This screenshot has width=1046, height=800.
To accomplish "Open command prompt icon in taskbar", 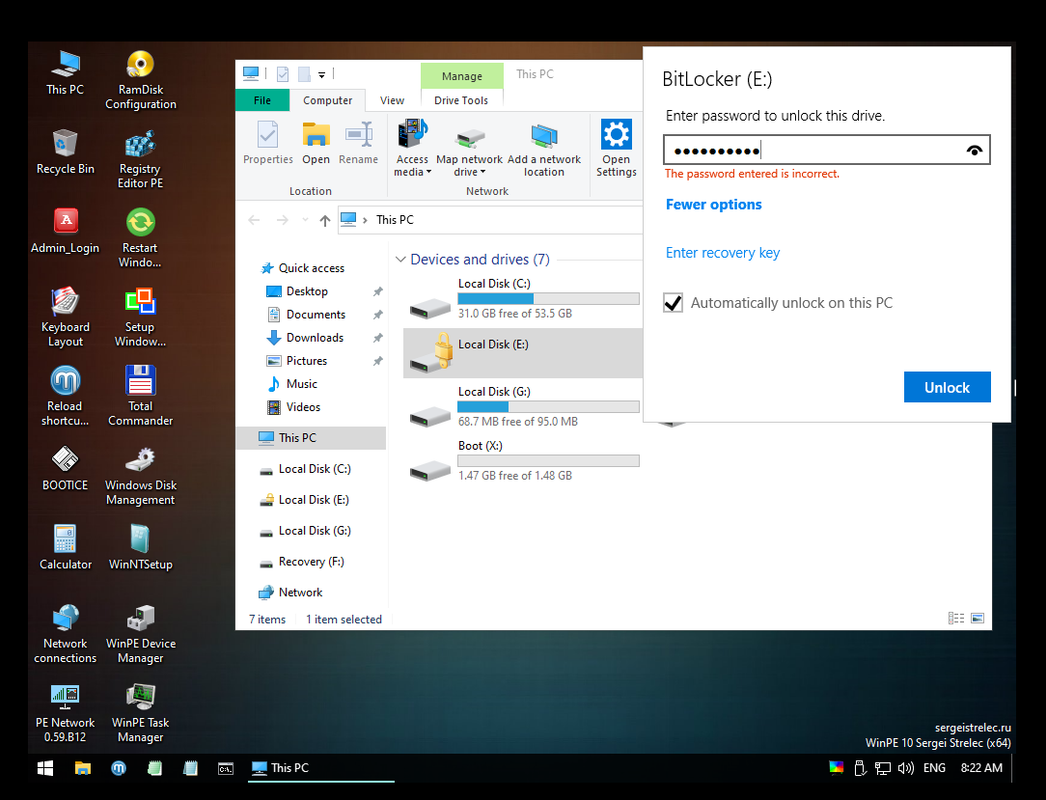I will [x=225, y=769].
